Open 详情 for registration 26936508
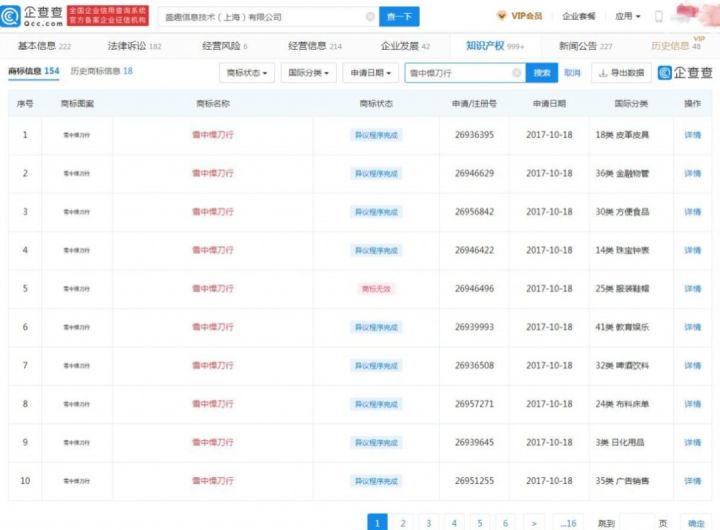The height and width of the screenshot is (530, 720). [x=692, y=366]
